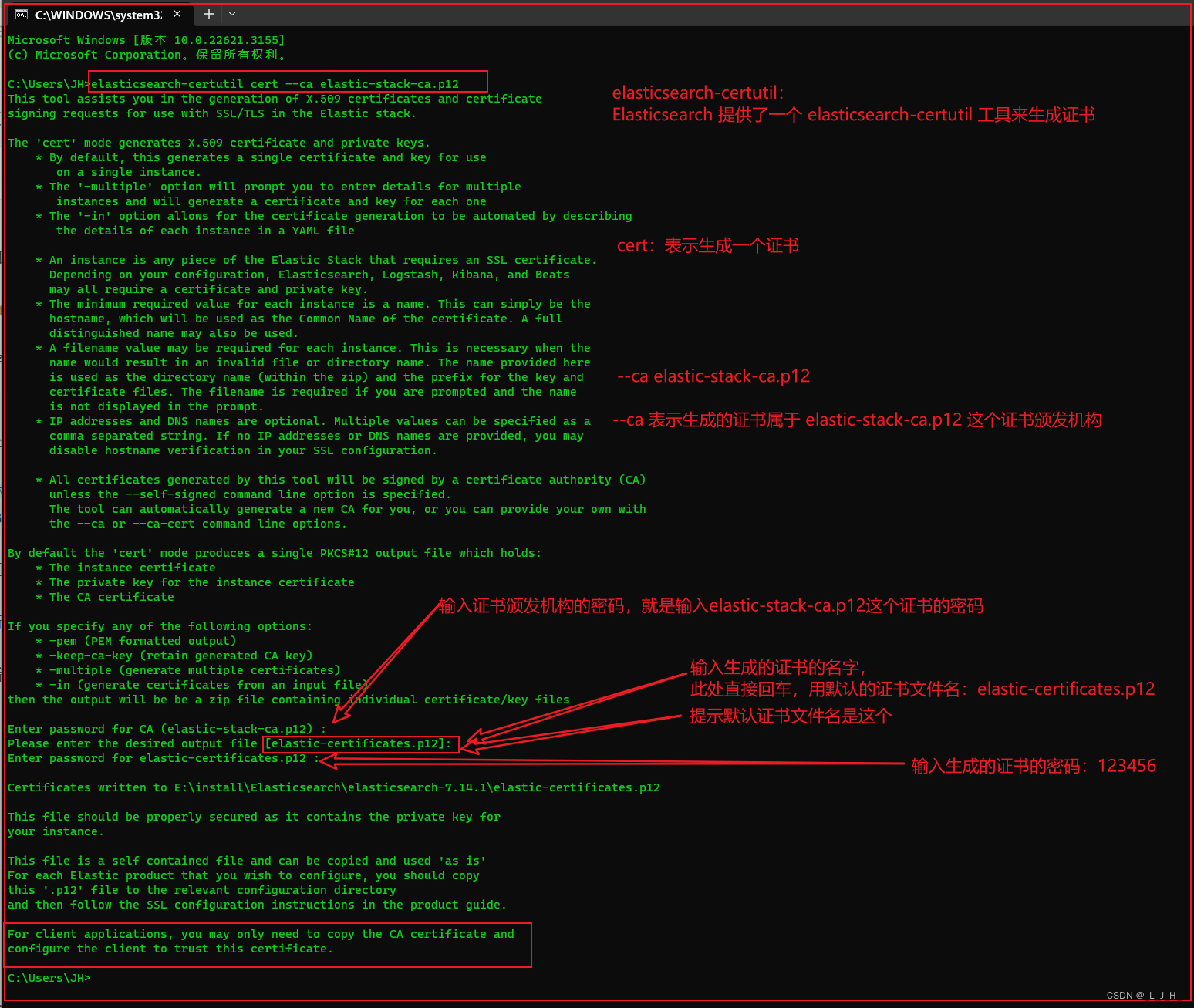
Task: Click "The 'cert' mode generates X.509" line
Action: (x=219, y=143)
